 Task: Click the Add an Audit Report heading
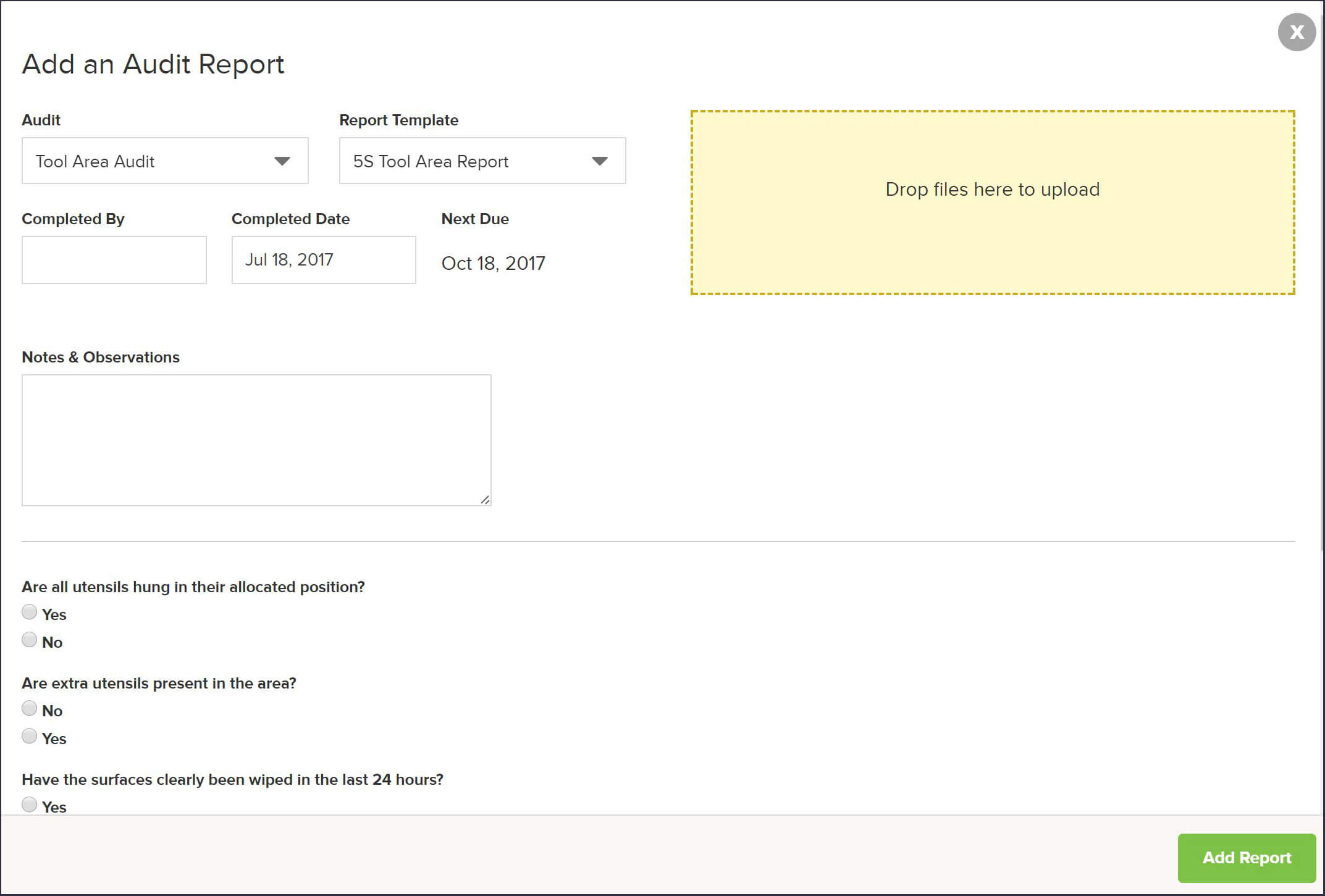coord(153,64)
